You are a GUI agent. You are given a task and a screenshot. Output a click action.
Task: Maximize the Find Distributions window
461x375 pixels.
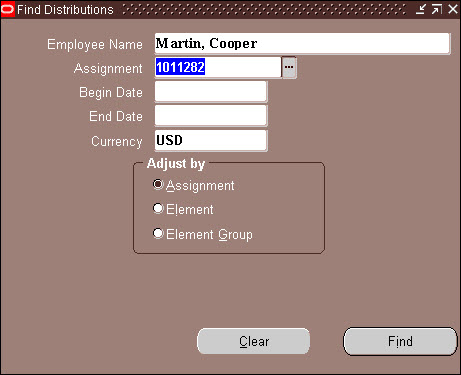pos(437,9)
